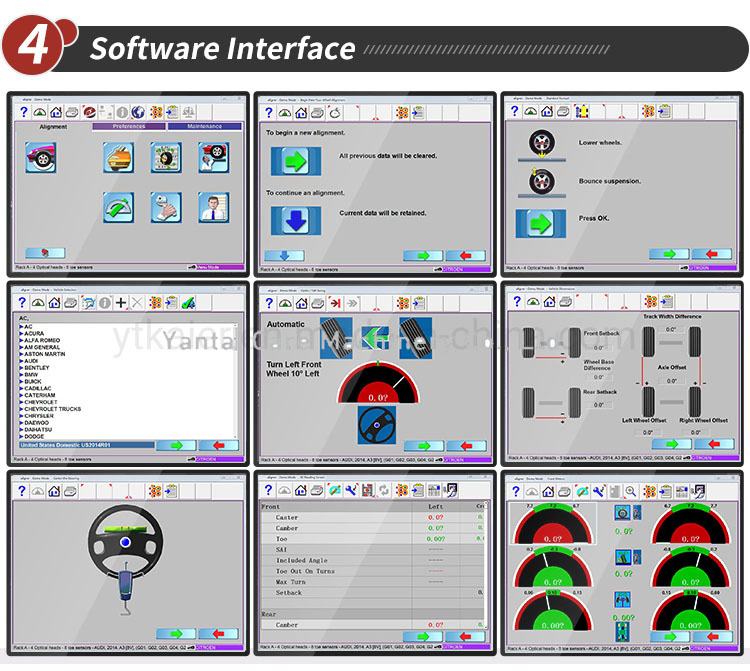Open the wheel alignment car icon under Alignment tab

pyautogui.click(x=41, y=157)
